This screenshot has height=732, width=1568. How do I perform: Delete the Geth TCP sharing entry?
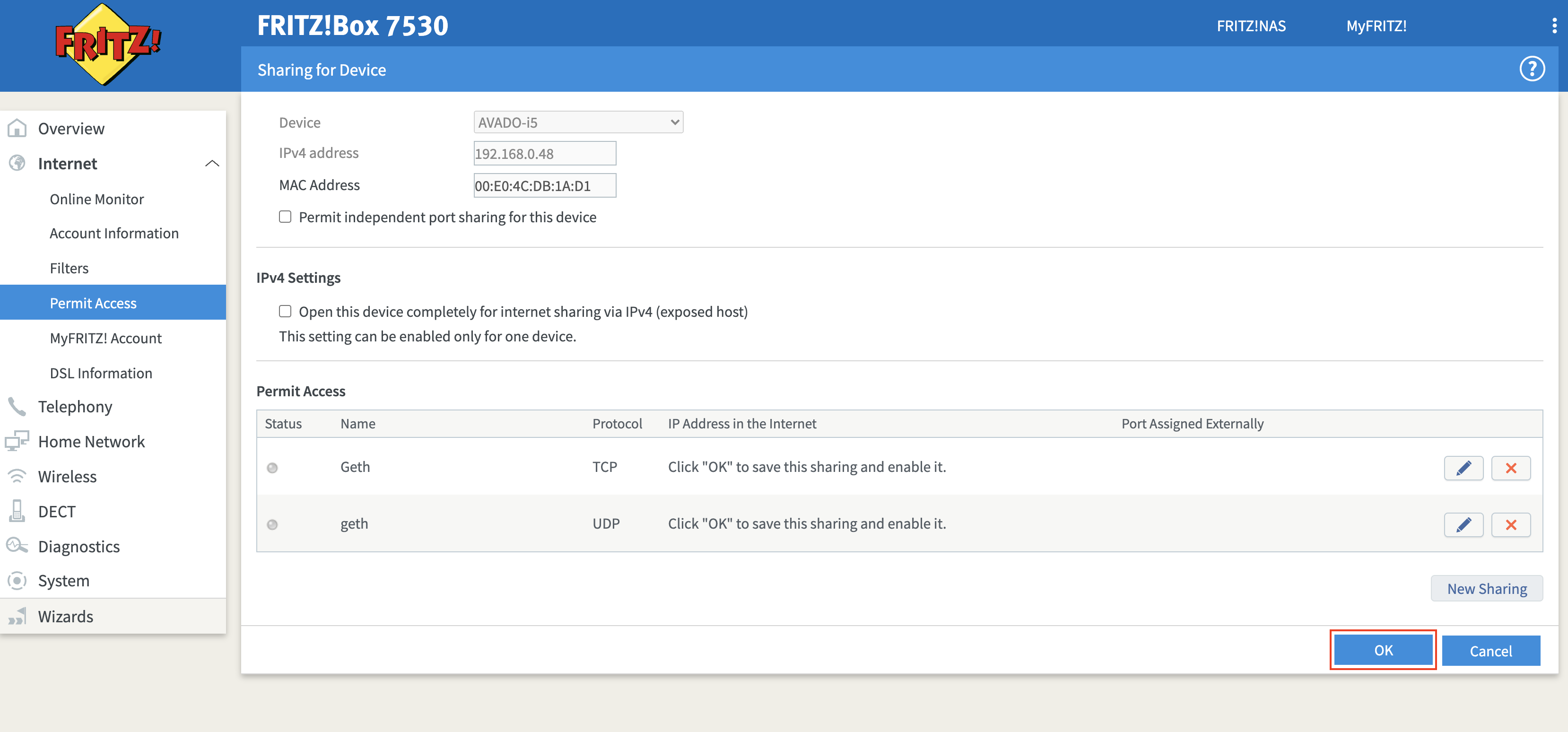[1510, 467]
